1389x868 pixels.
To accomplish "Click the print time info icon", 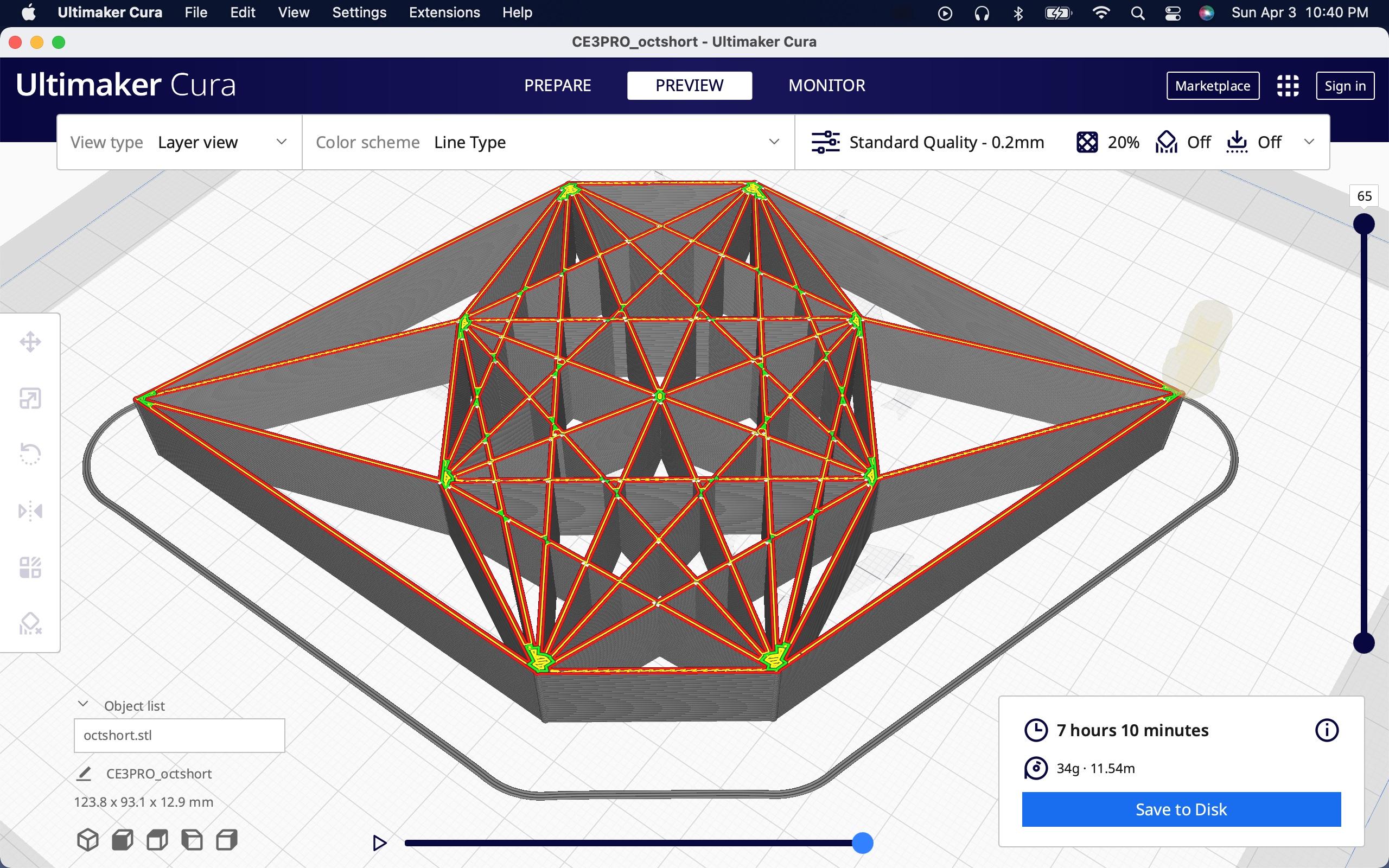I will [x=1327, y=730].
